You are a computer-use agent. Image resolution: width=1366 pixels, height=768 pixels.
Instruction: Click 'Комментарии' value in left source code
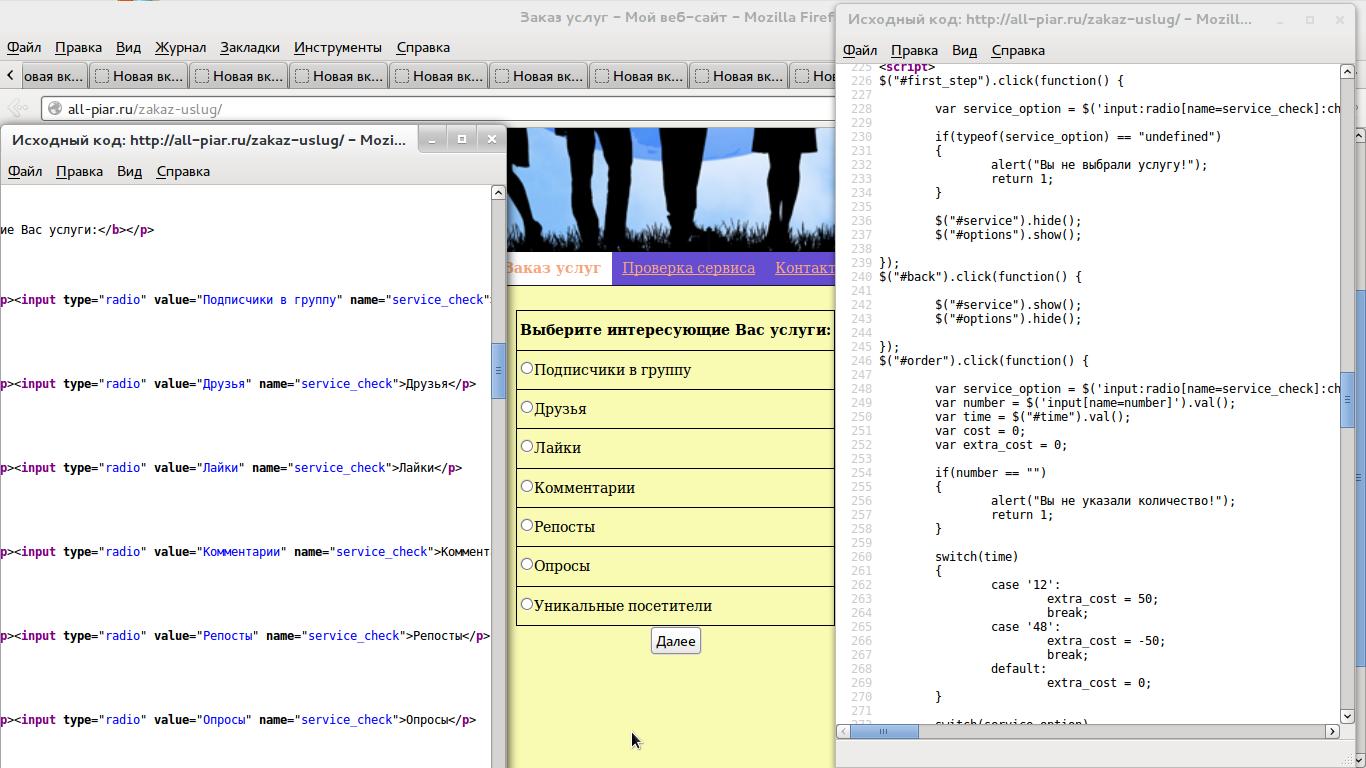[x=241, y=551]
